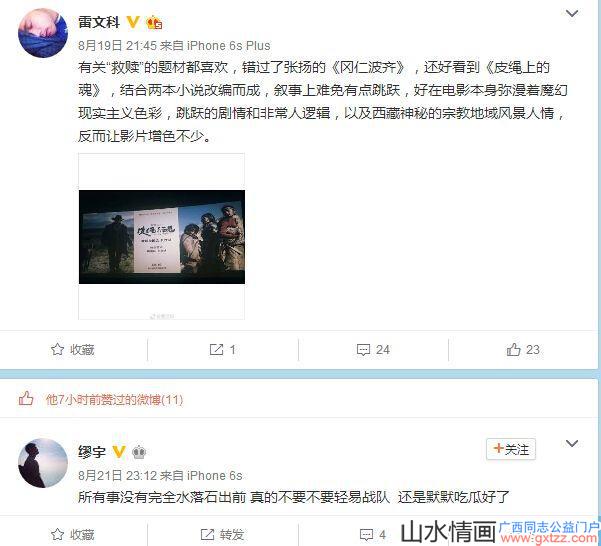This screenshot has height=546, width=601.
Task: Open 他7小时前赞过的微博(11) section
Action: tap(114, 400)
